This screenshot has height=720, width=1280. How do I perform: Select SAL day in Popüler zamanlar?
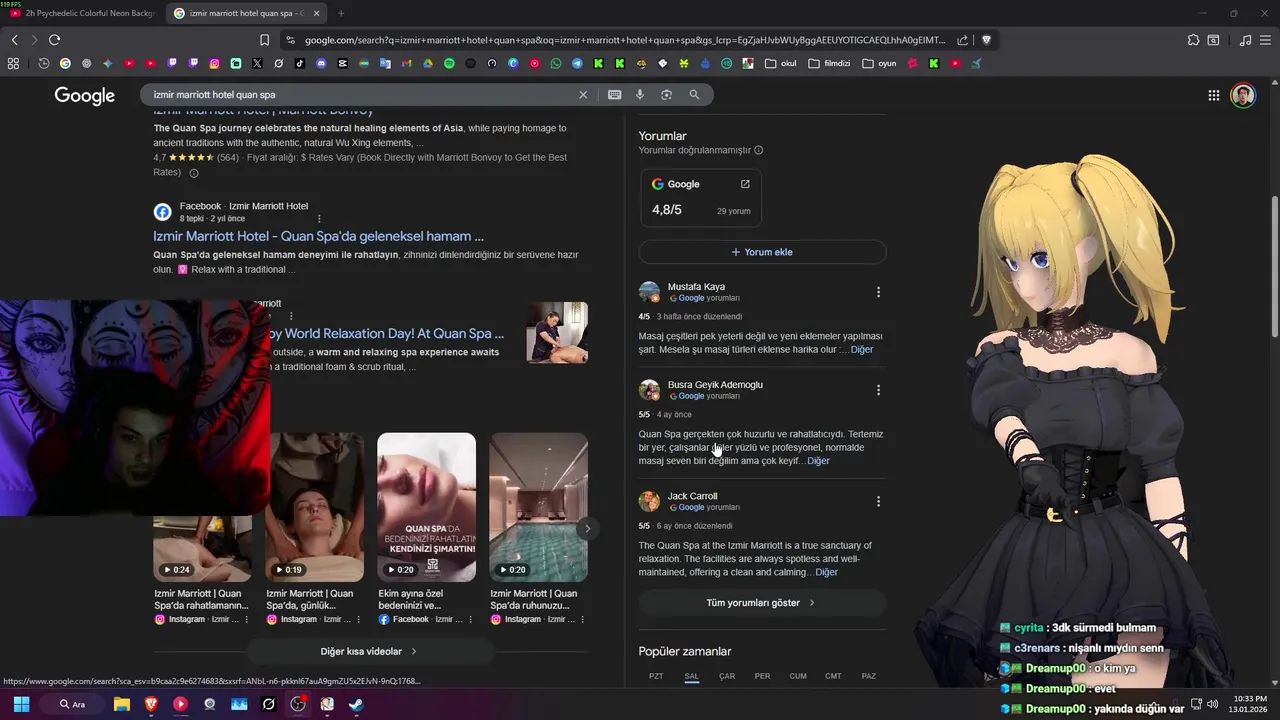691,676
